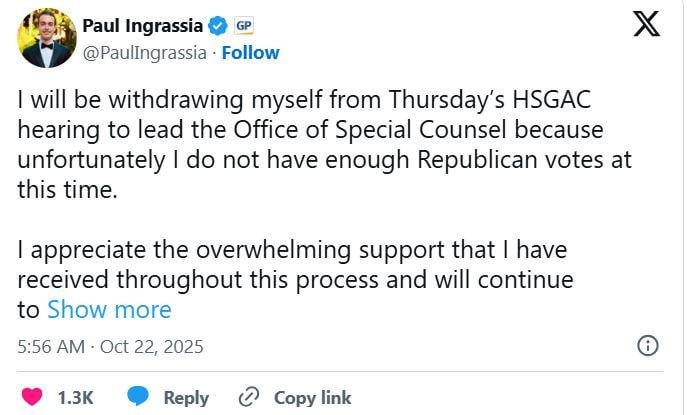
Task: Click the reply speech bubble icon
Action: (139, 397)
